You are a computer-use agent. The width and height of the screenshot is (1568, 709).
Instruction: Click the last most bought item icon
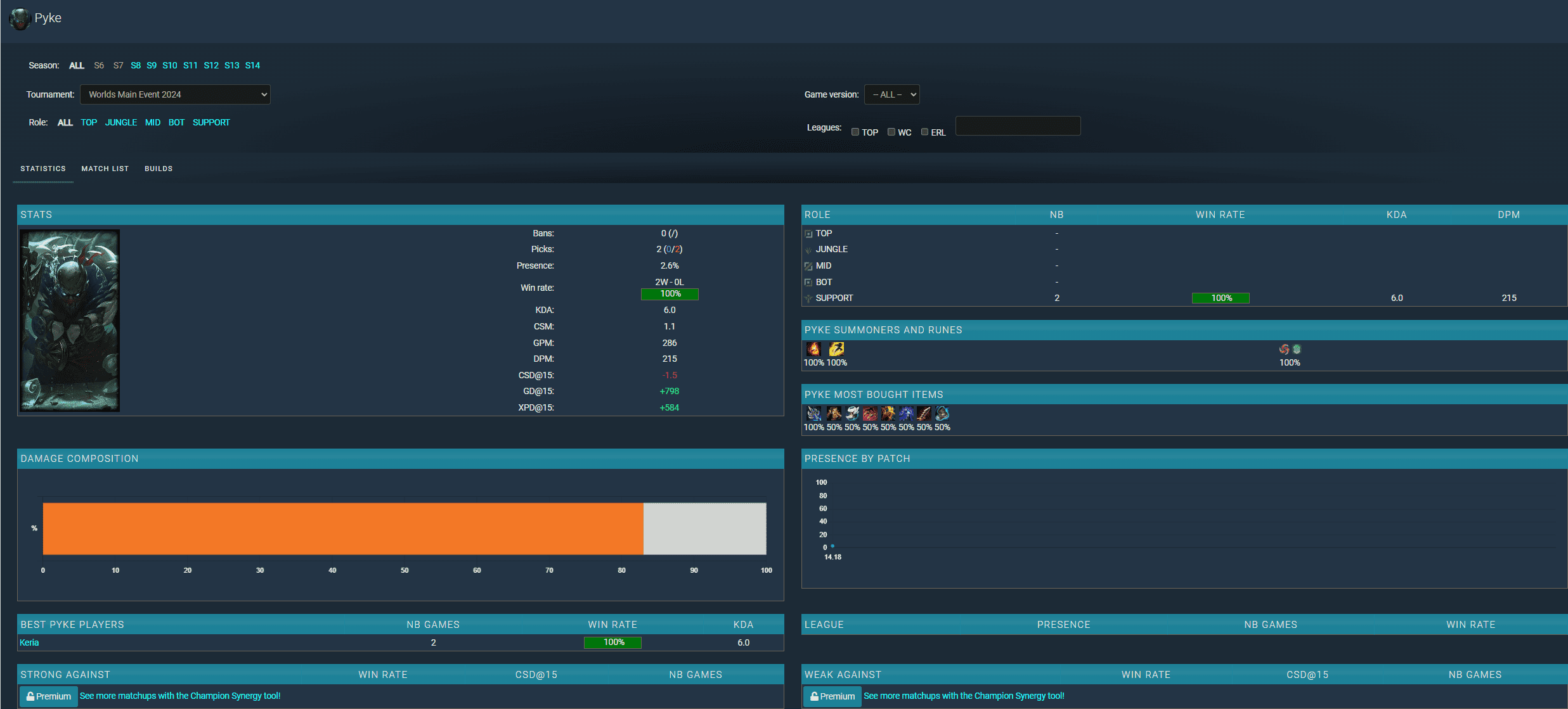pyautogui.click(x=942, y=414)
